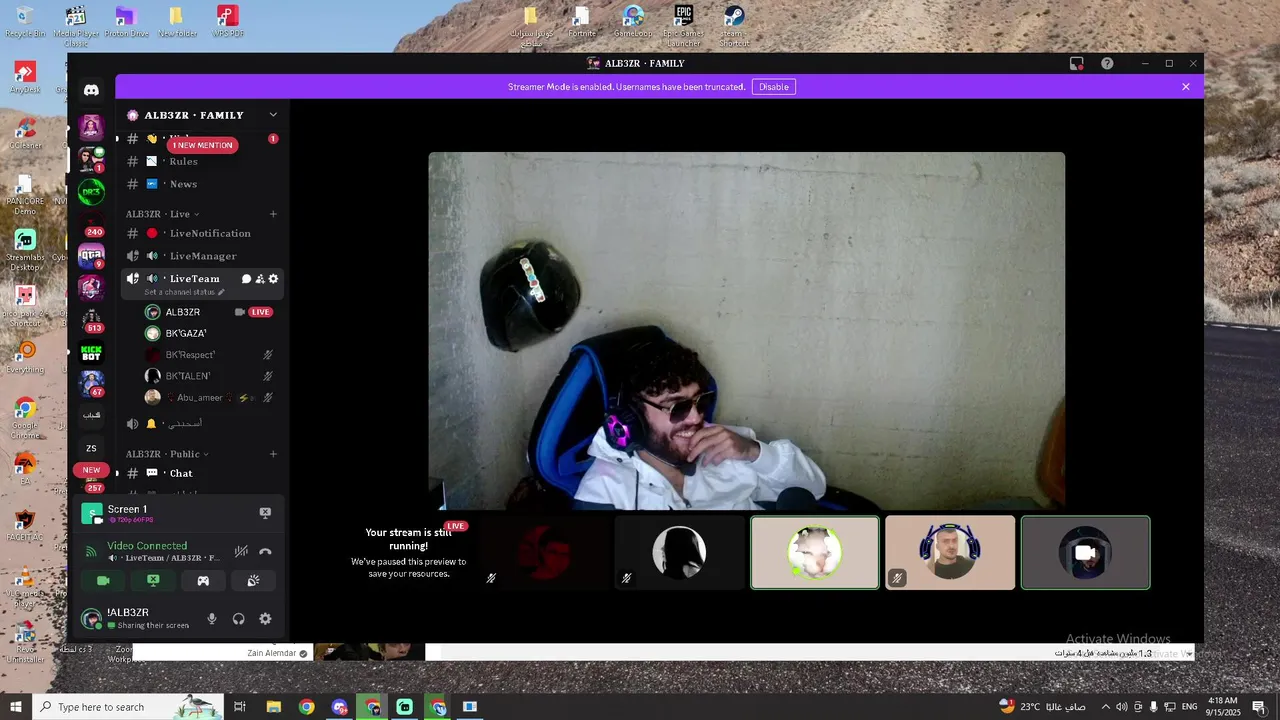Select user BK'GAZA' in voice list

point(210,333)
